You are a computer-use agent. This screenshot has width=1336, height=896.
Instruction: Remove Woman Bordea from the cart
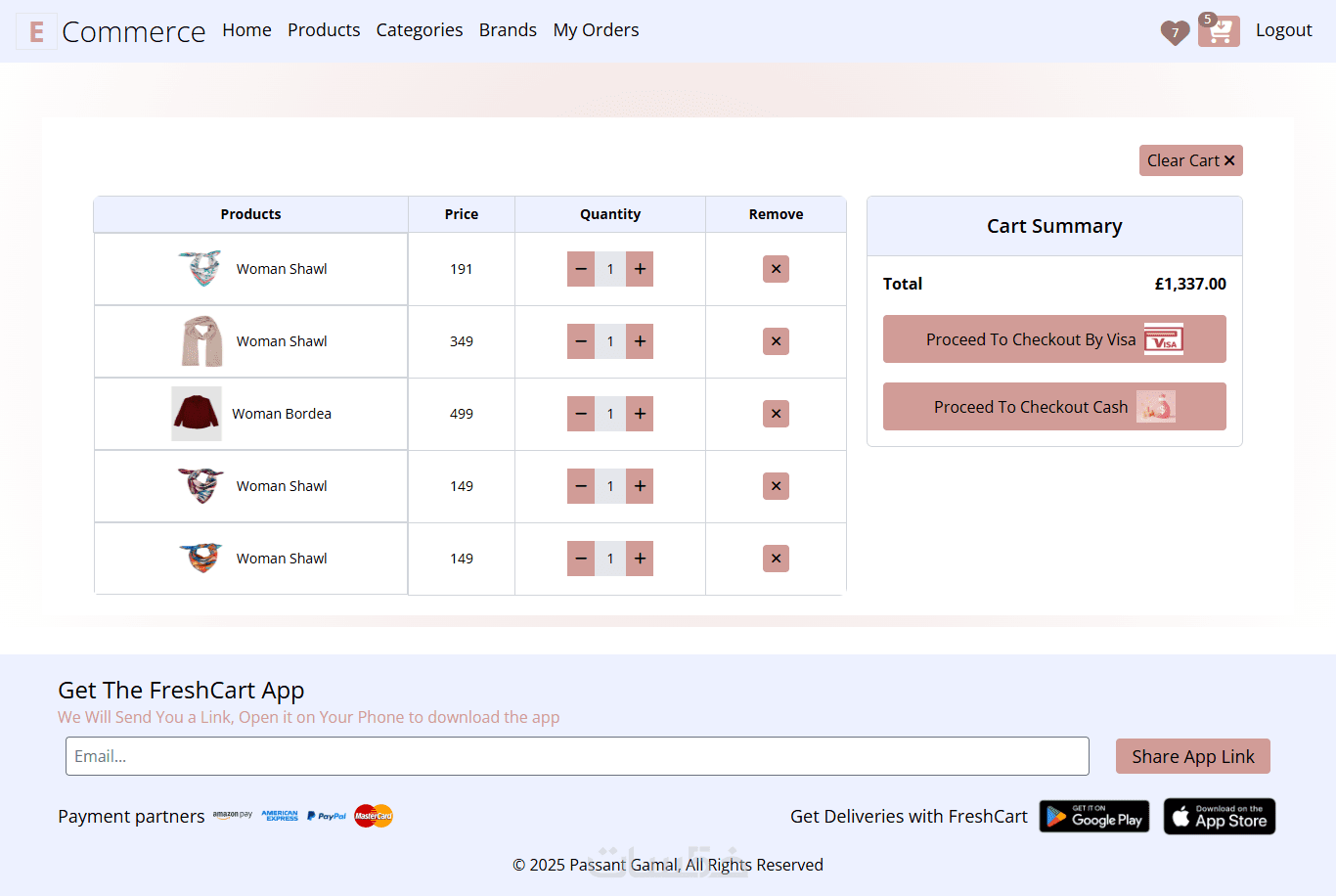776,414
